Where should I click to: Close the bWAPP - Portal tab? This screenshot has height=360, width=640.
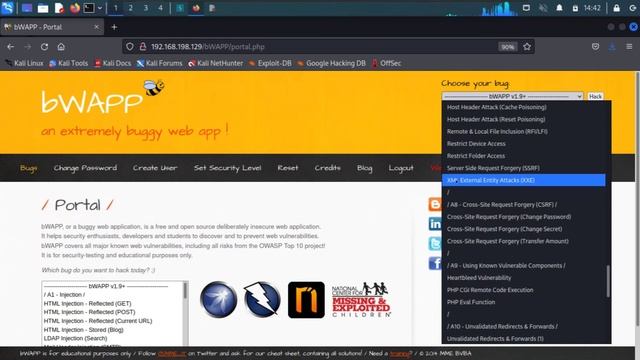point(96,27)
